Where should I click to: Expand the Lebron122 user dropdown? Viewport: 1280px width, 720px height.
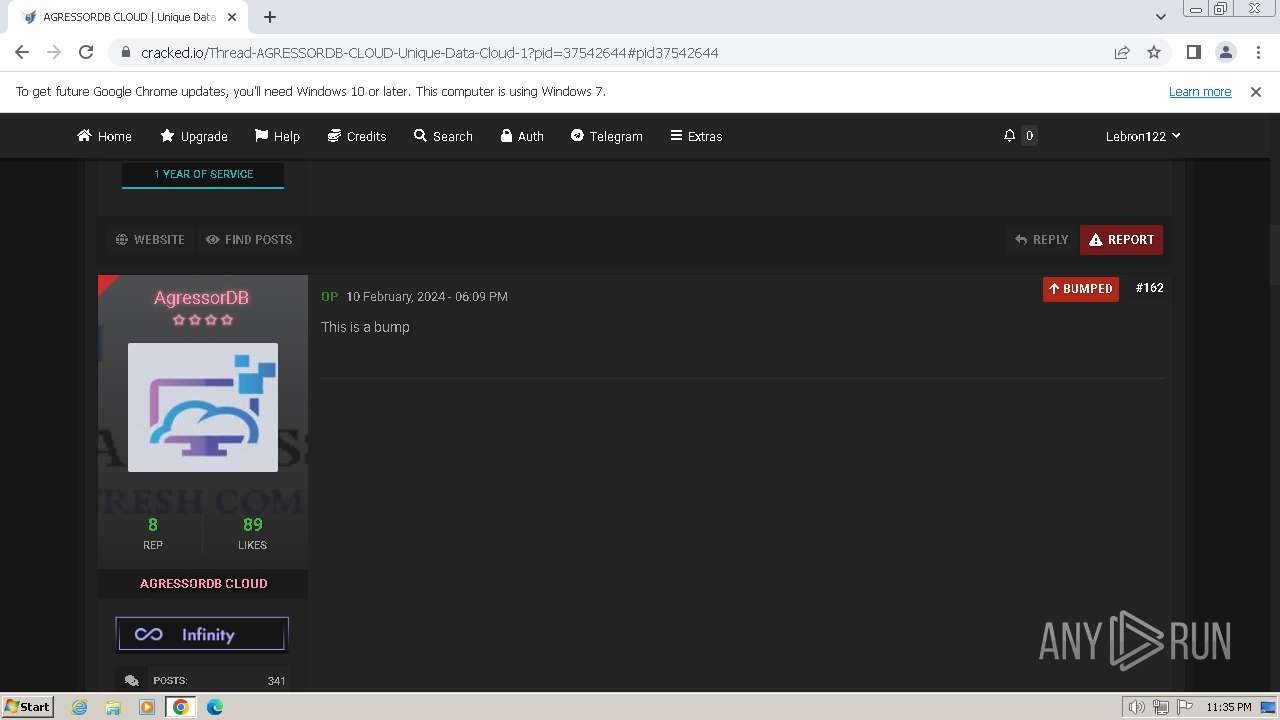[1143, 136]
